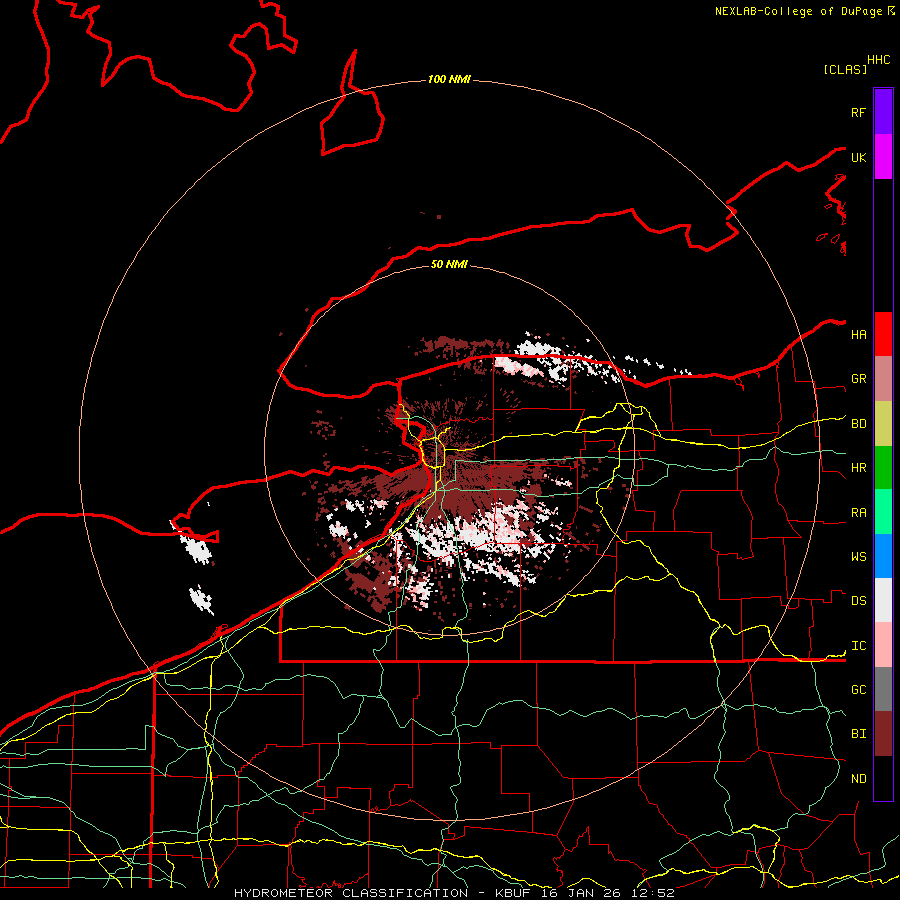
Task: Click the GR legend label
Action: pos(858,379)
